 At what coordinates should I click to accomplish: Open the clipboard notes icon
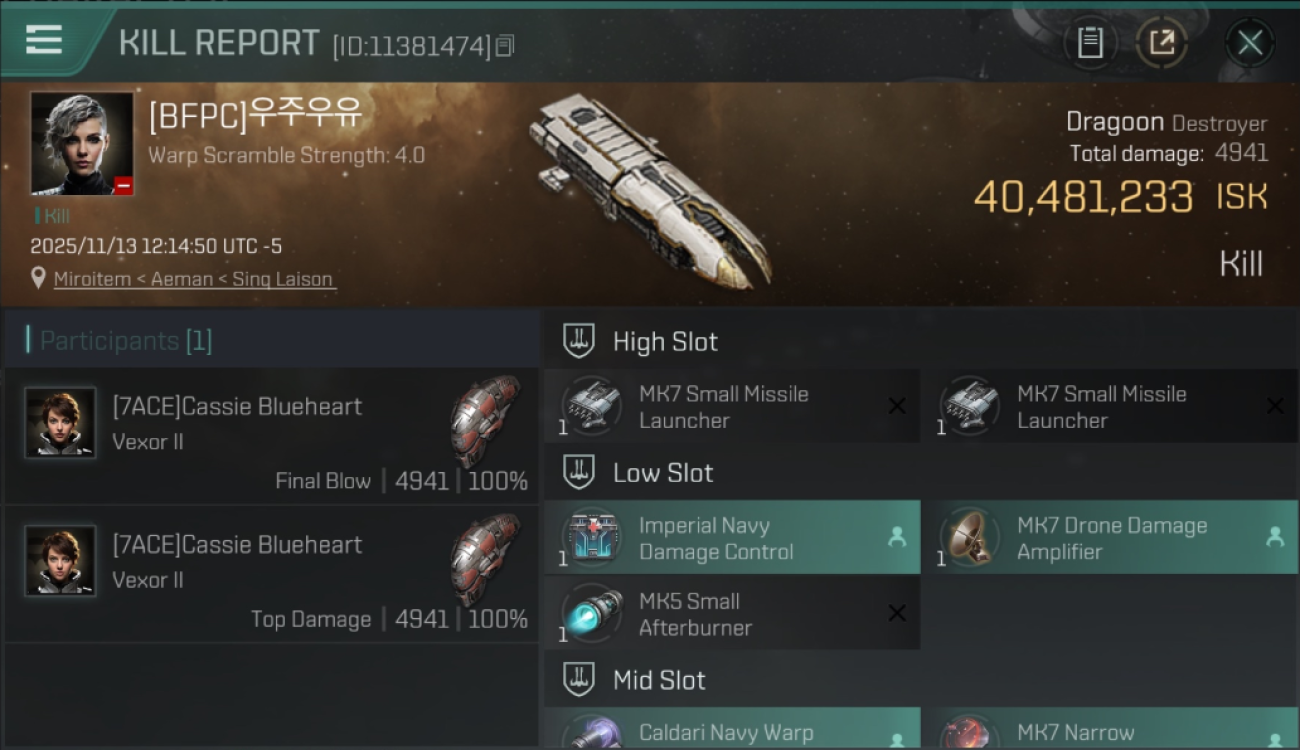tap(1089, 42)
